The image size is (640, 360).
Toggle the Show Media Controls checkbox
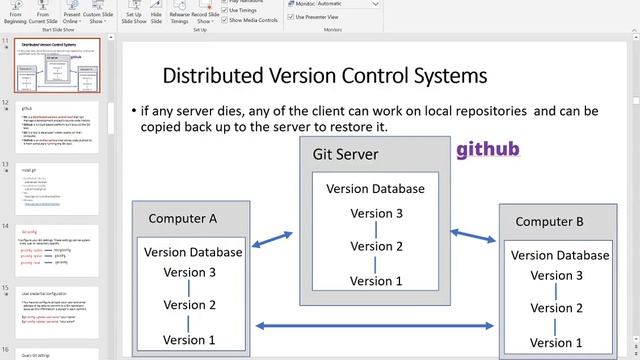(x=224, y=20)
